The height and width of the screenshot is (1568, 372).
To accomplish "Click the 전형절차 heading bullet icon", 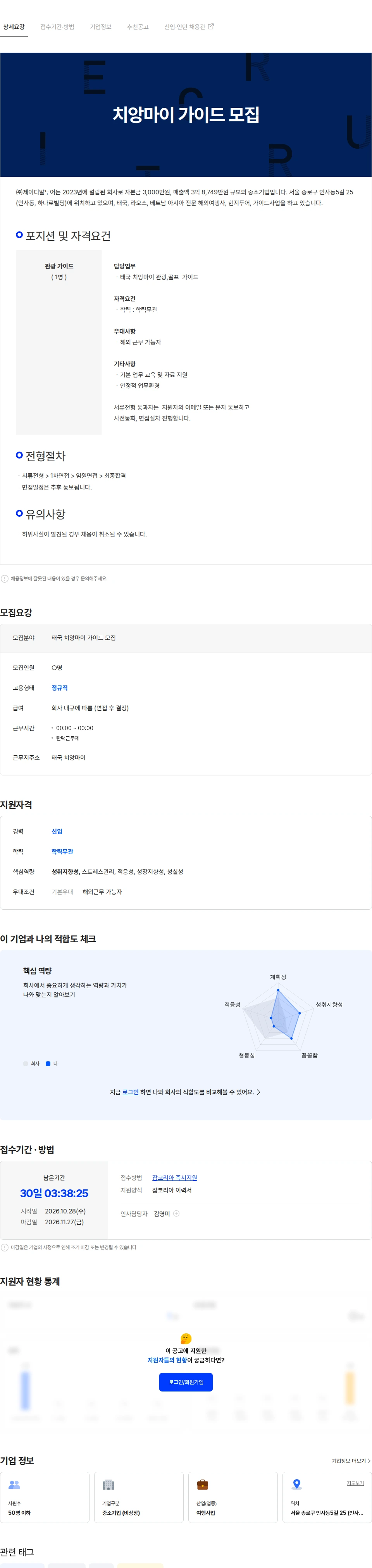I will coord(19,455).
